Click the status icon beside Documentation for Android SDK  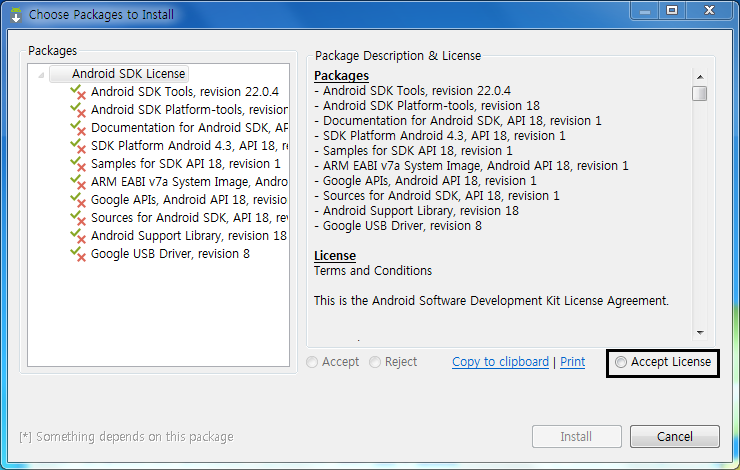click(78, 128)
